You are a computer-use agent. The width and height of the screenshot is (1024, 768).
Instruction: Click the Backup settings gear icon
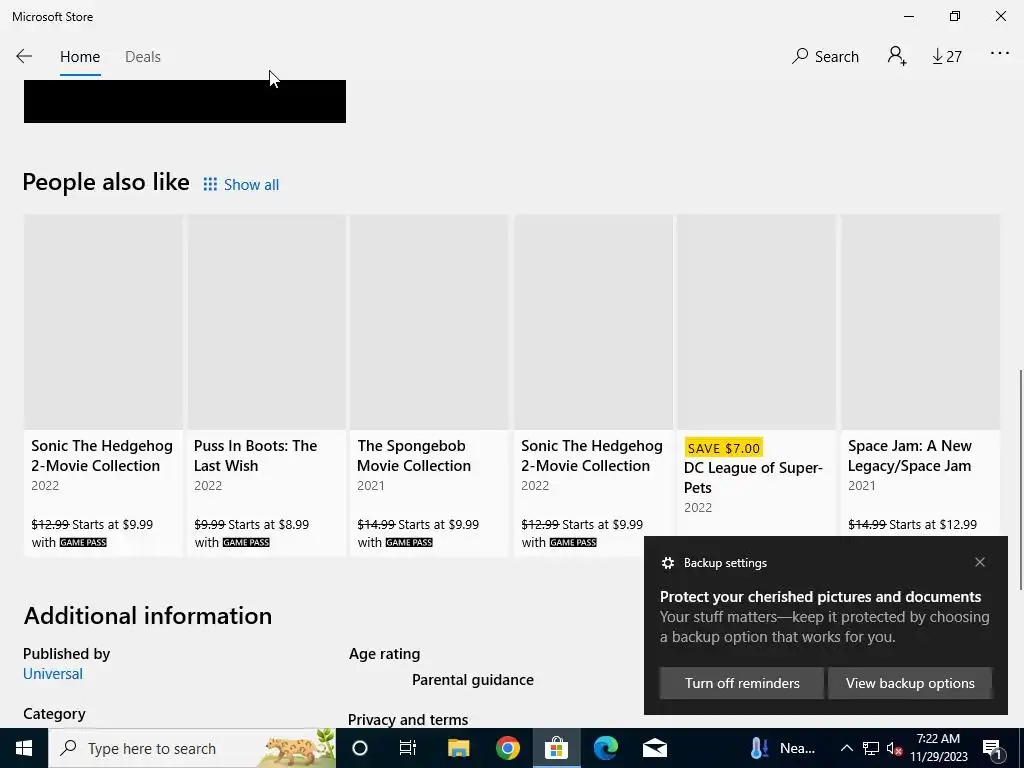[x=667, y=563]
